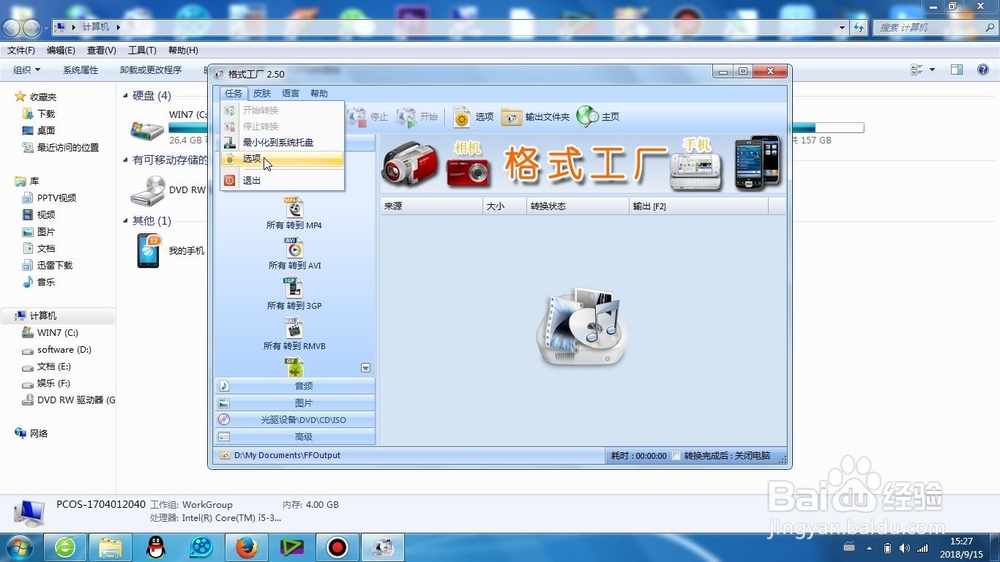
Task: Open Firefox from the taskbar
Action: point(246,547)
